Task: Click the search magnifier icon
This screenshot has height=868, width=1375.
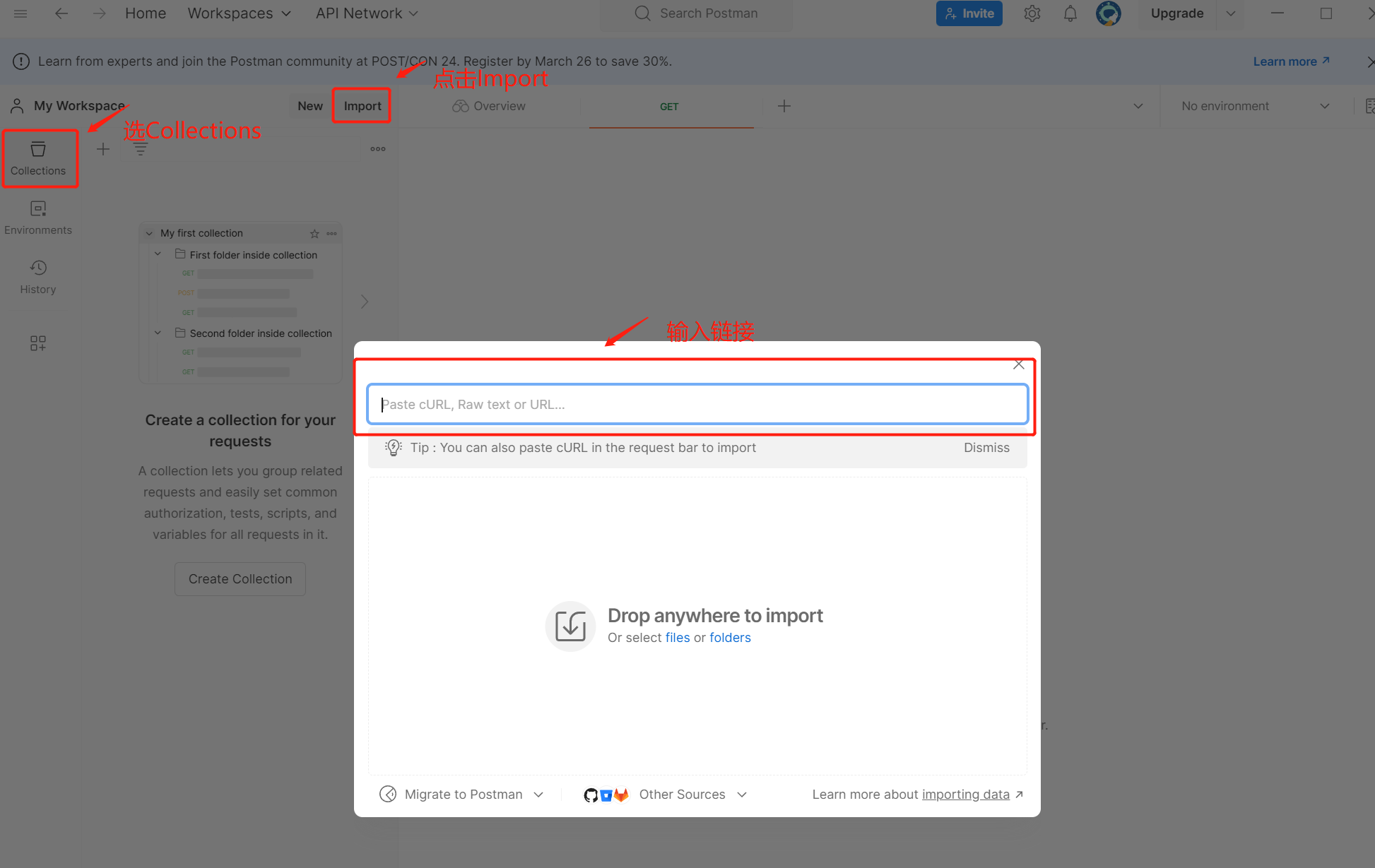Action: 642,13
